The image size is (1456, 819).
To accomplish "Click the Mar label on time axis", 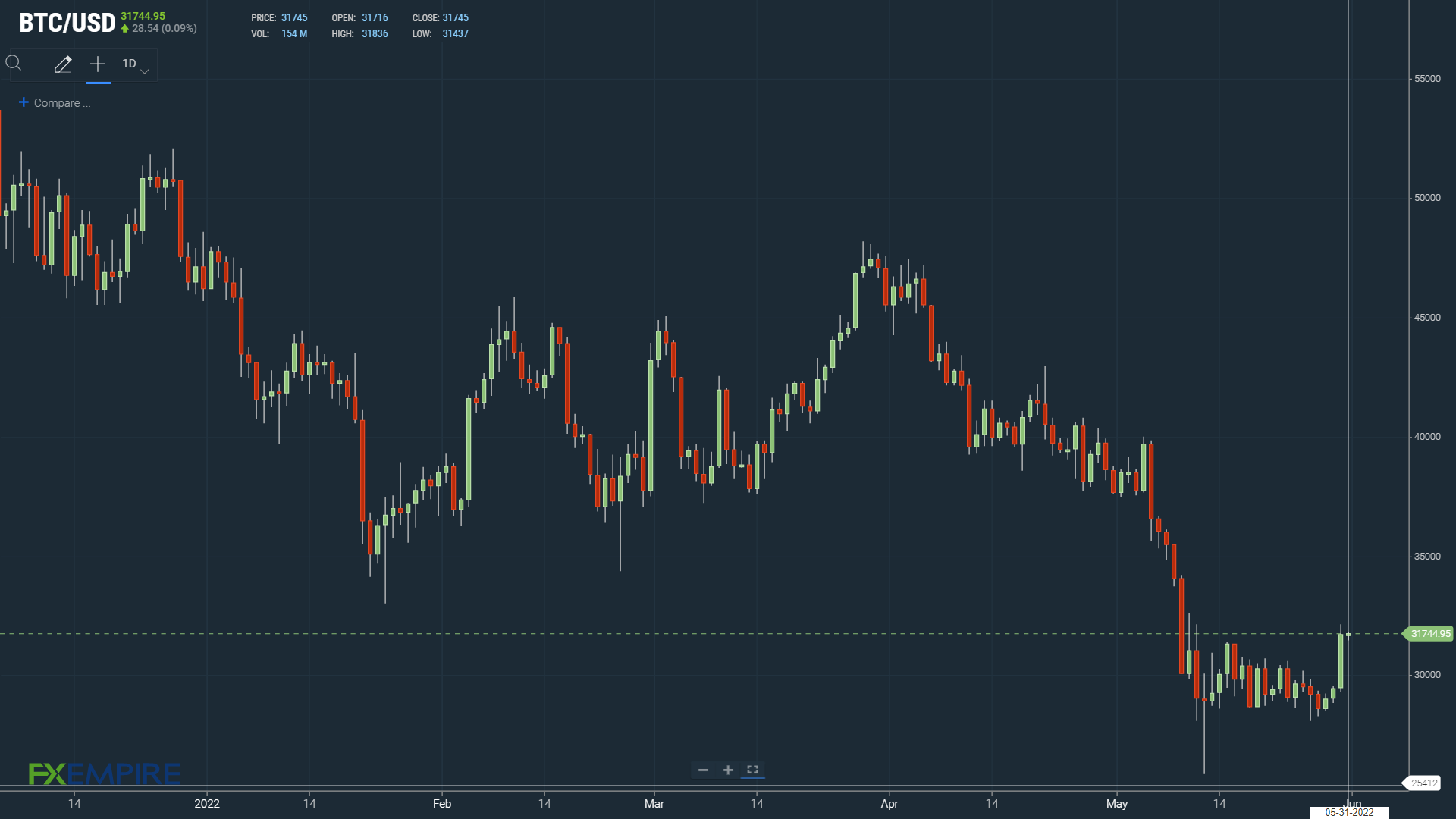I will (654, 804).
